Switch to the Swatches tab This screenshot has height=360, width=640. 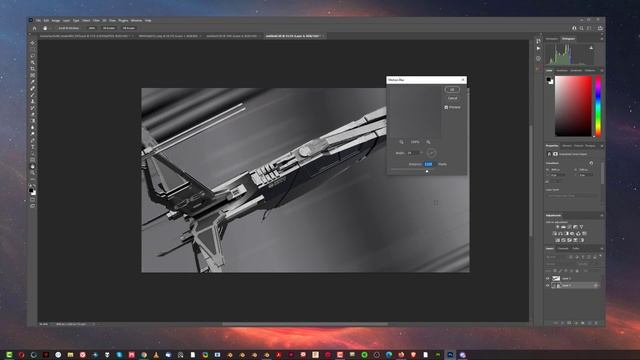562,70
